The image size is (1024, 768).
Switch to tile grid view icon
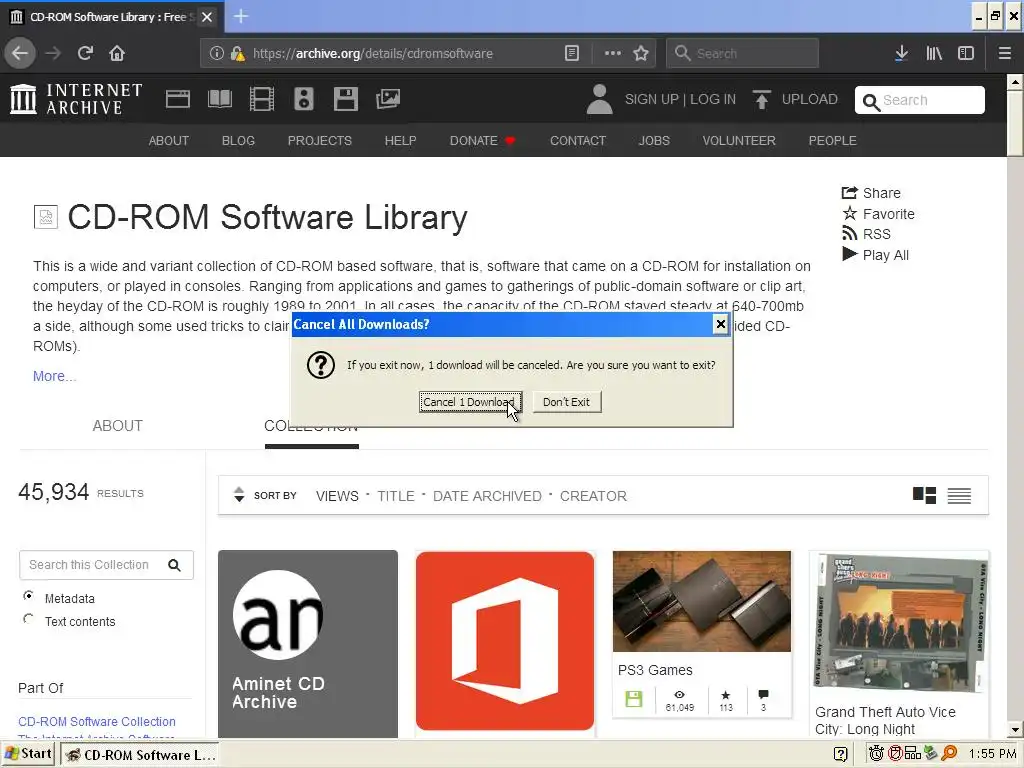[x=924, y=496]
